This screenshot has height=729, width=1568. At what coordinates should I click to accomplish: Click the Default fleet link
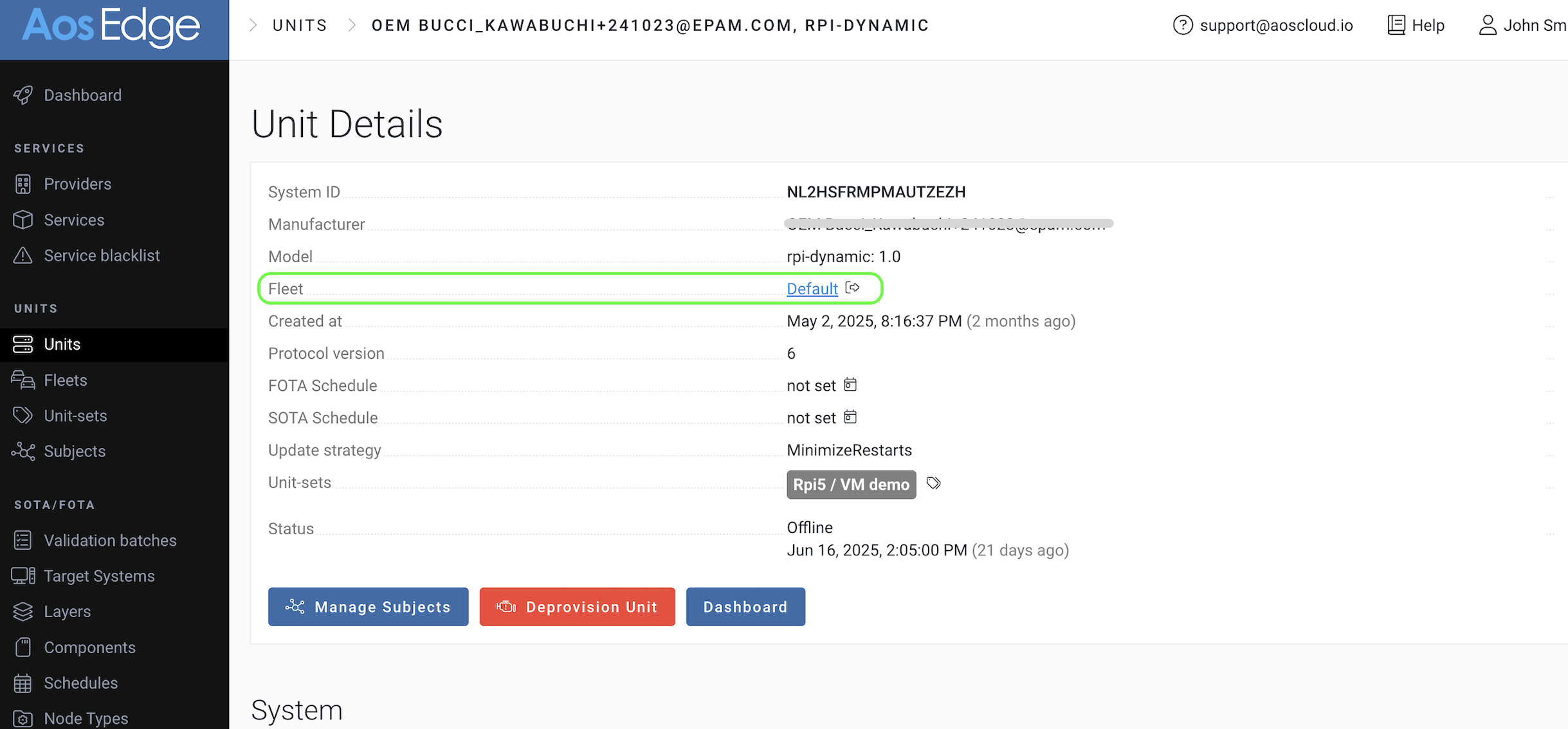[x=812, y=289]
